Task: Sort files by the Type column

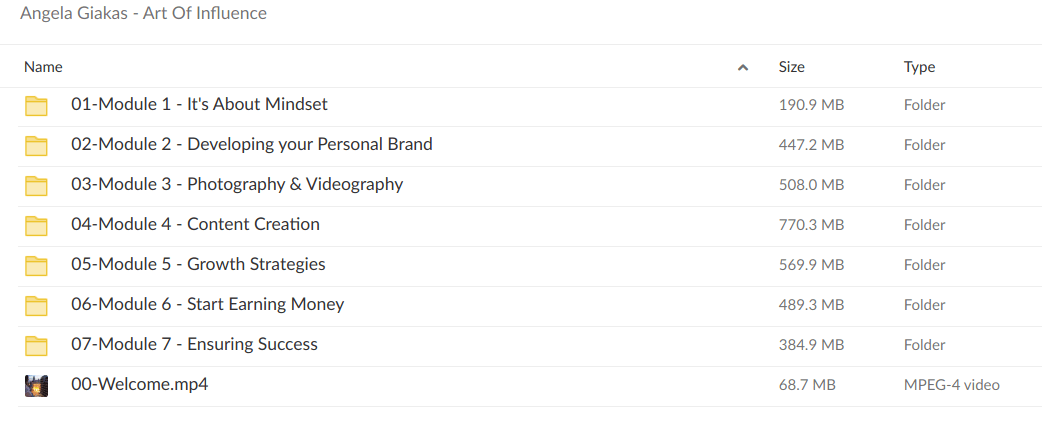Action: [919, 67]
